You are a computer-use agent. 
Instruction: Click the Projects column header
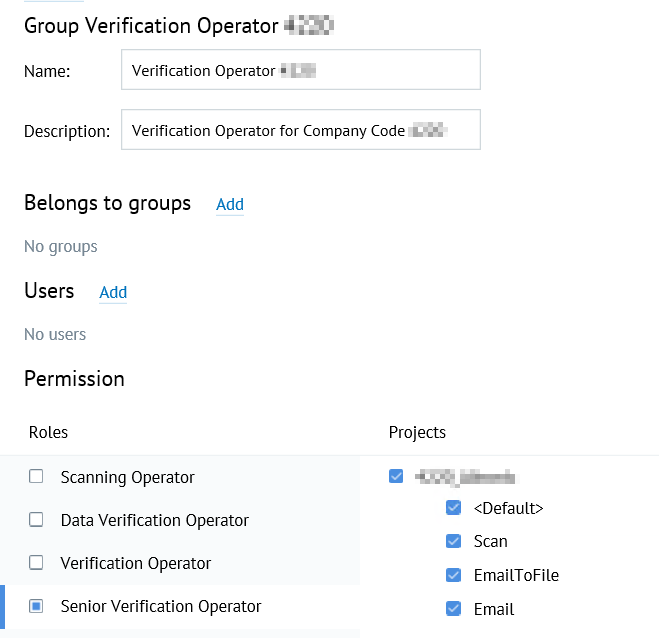(x=417, y=433)
